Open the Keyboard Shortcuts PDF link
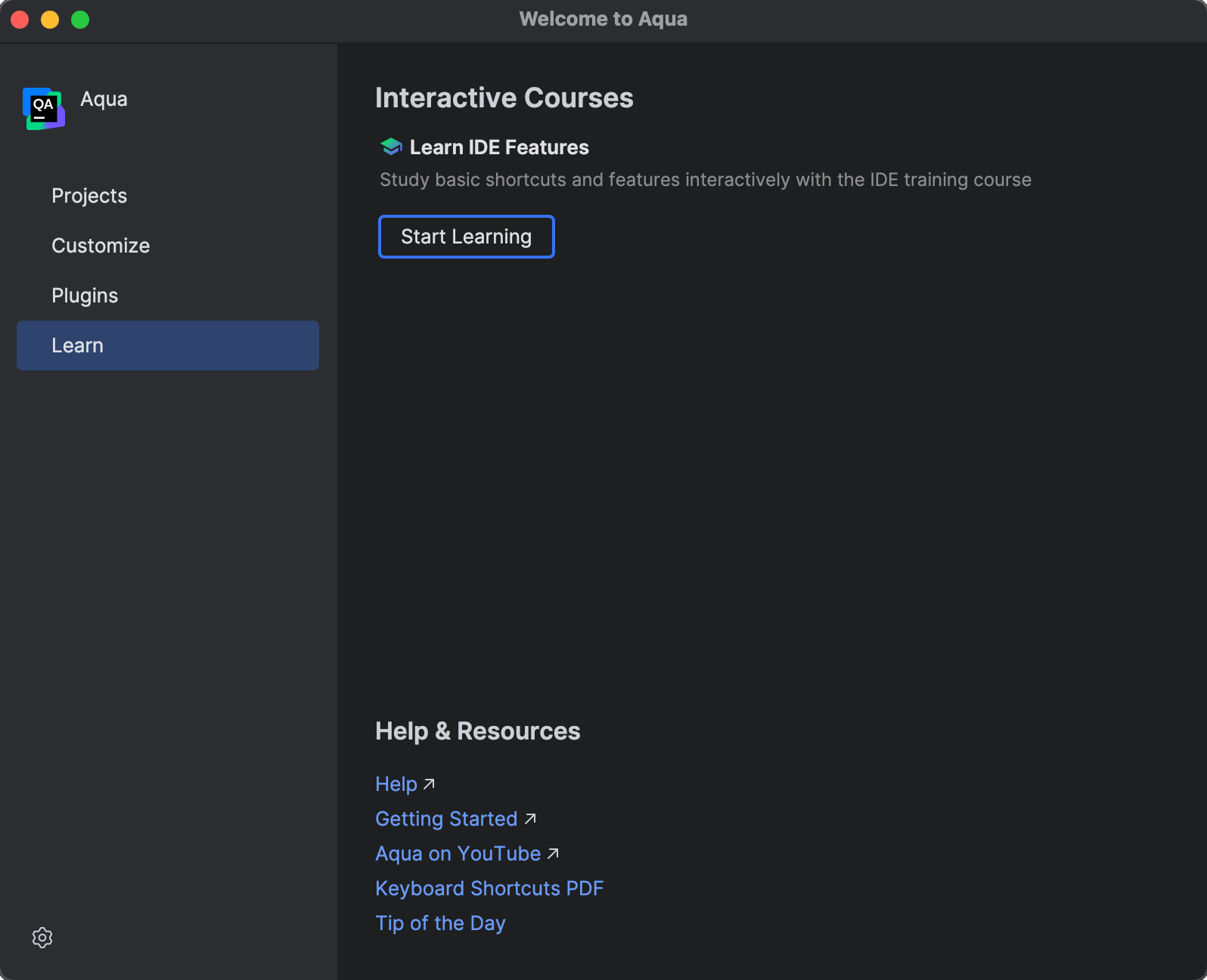 [489, 889]
